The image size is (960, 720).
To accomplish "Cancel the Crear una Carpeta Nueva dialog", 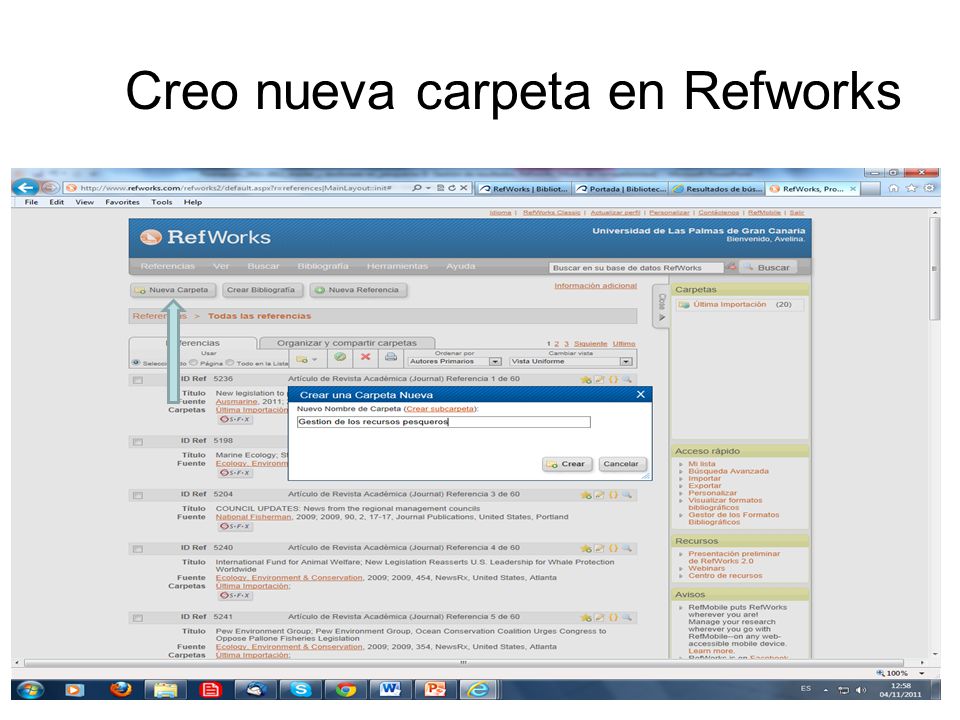I will coord(621,464).
